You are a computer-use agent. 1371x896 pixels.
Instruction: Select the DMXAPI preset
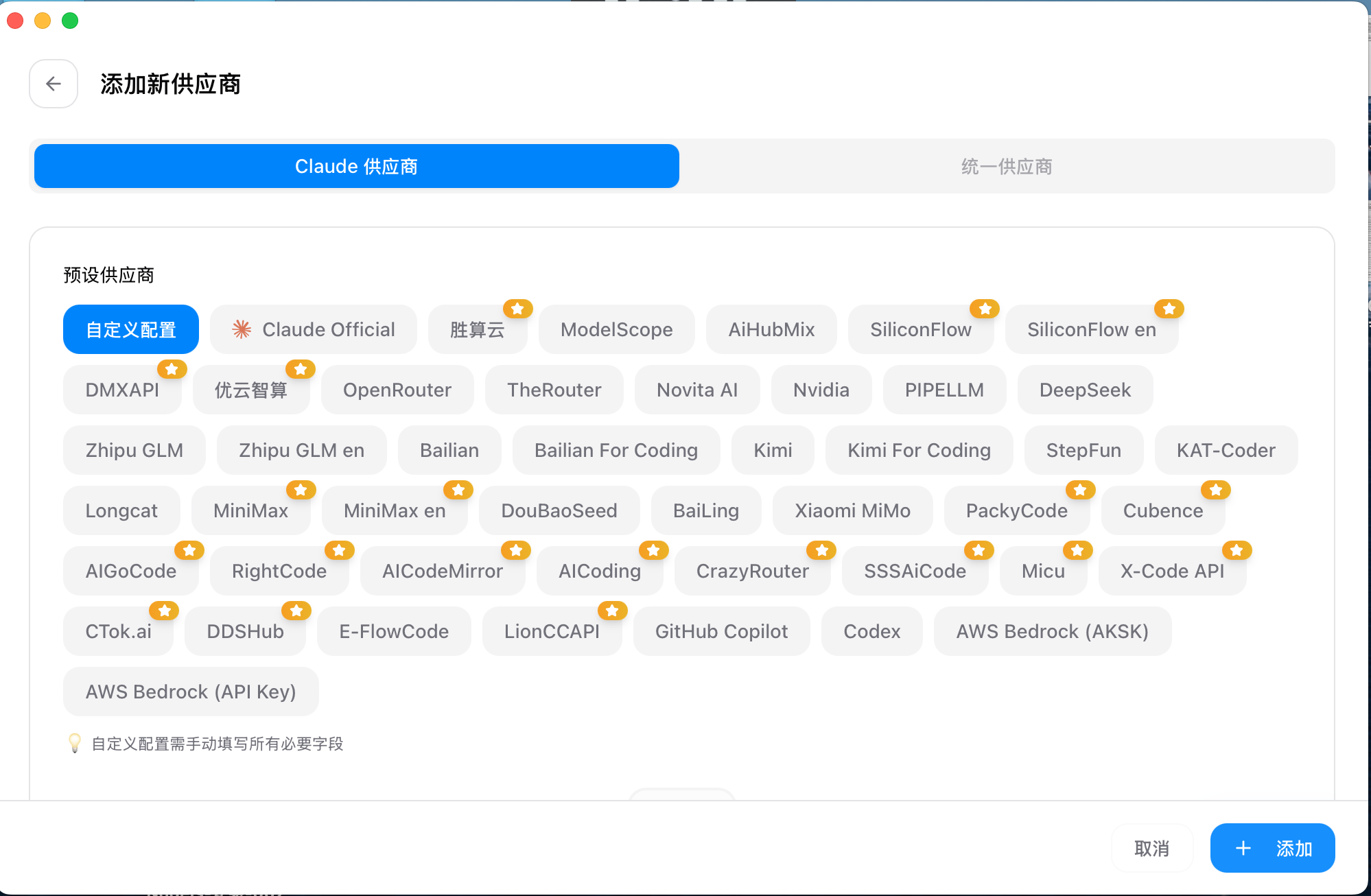pyautogui.click(x=122, y=390)
